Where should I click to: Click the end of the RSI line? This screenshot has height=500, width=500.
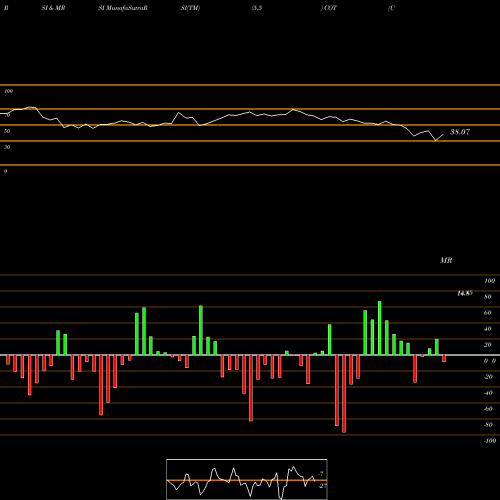point(443,134)
